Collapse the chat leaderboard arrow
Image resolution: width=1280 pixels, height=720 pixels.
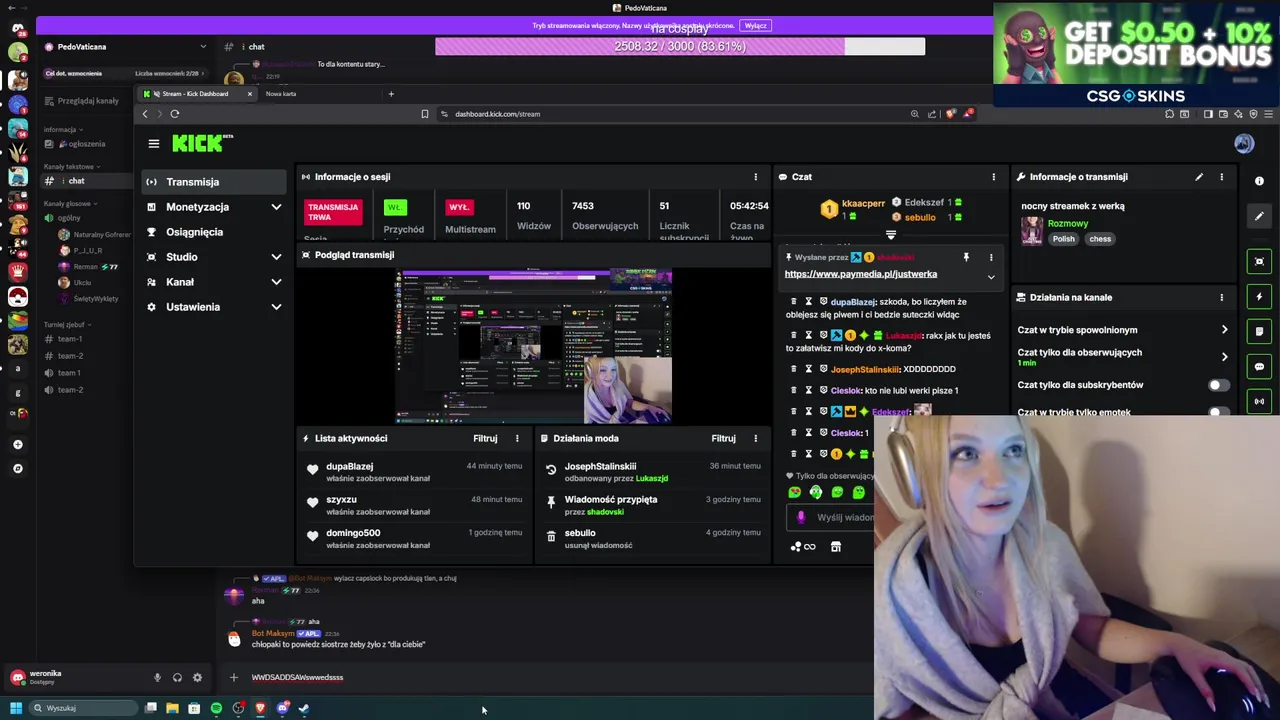point(891,236)
